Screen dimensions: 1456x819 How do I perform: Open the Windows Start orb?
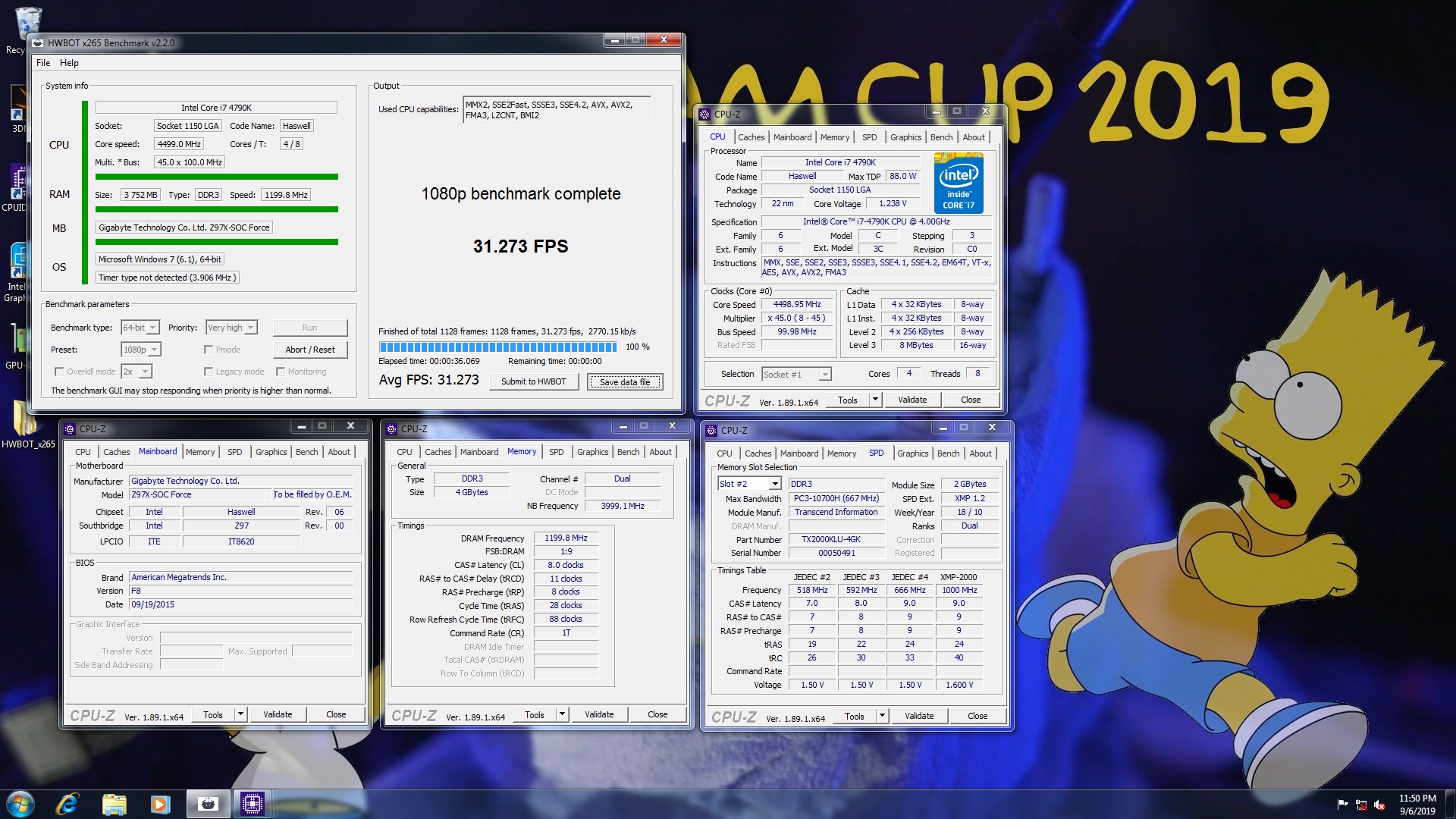point(20,803)
